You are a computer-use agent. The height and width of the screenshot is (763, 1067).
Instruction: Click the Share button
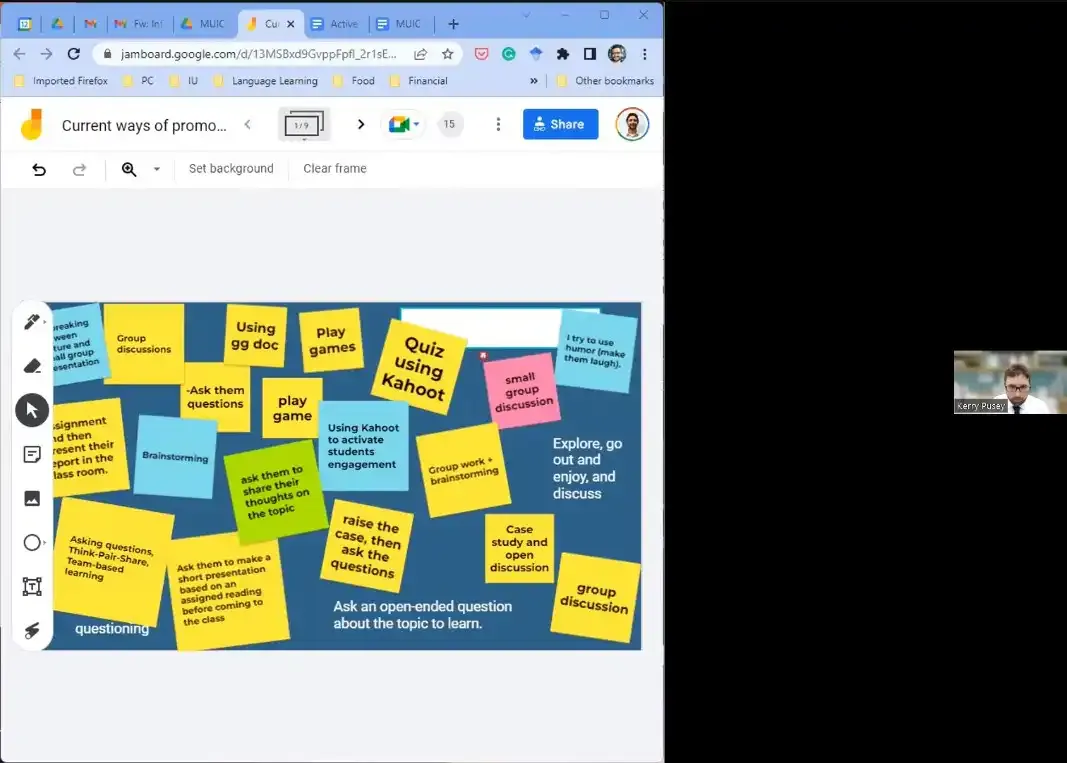click(560, 124)
